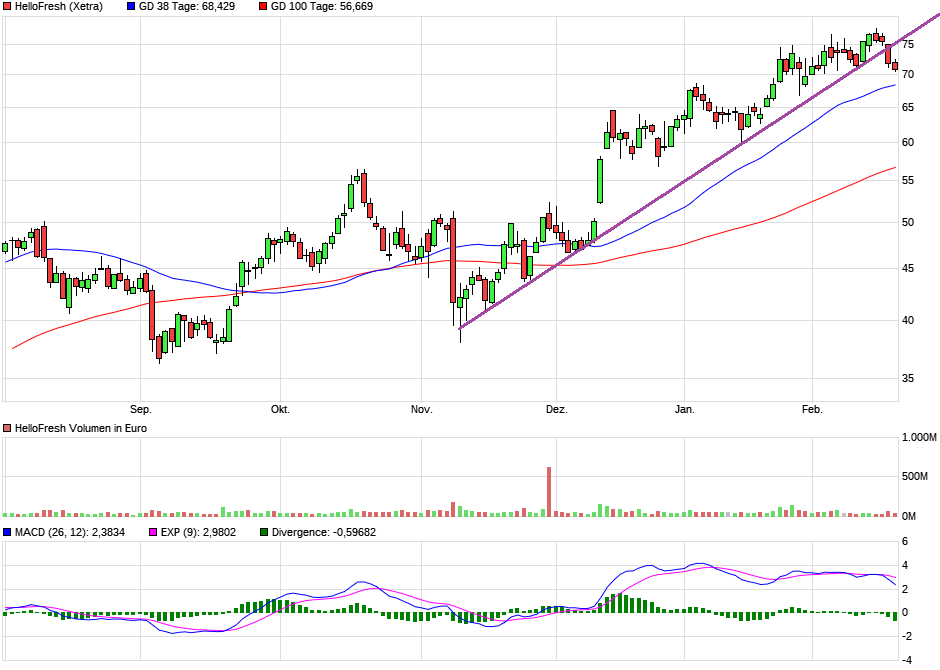The width and height of the screenshot is (940, 670).
Task: Click the magenta EXP (9) legend swatch
Action: 153,532
